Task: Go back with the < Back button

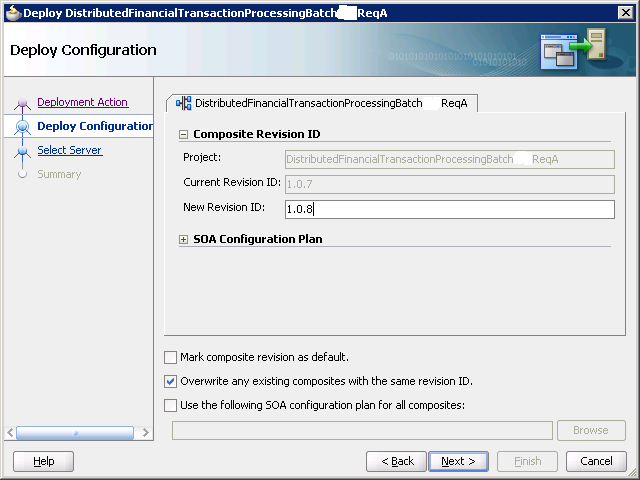Action: 396,461
